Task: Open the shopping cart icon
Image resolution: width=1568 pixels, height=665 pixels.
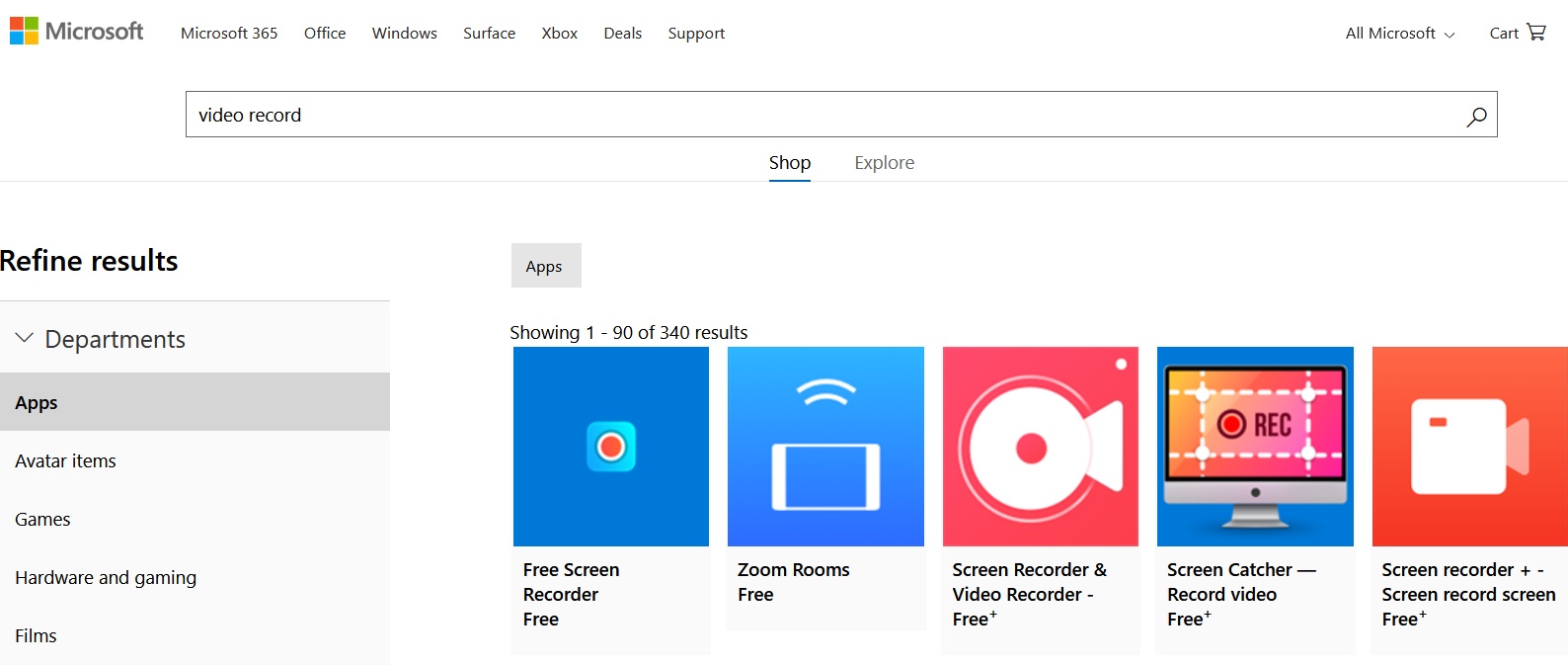Action: 1536,32
